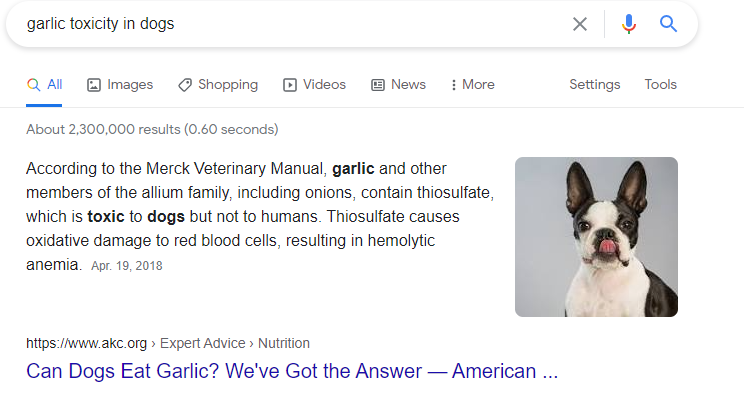Click the Images tab picture icon
The image size is (744, 398).
94,85
